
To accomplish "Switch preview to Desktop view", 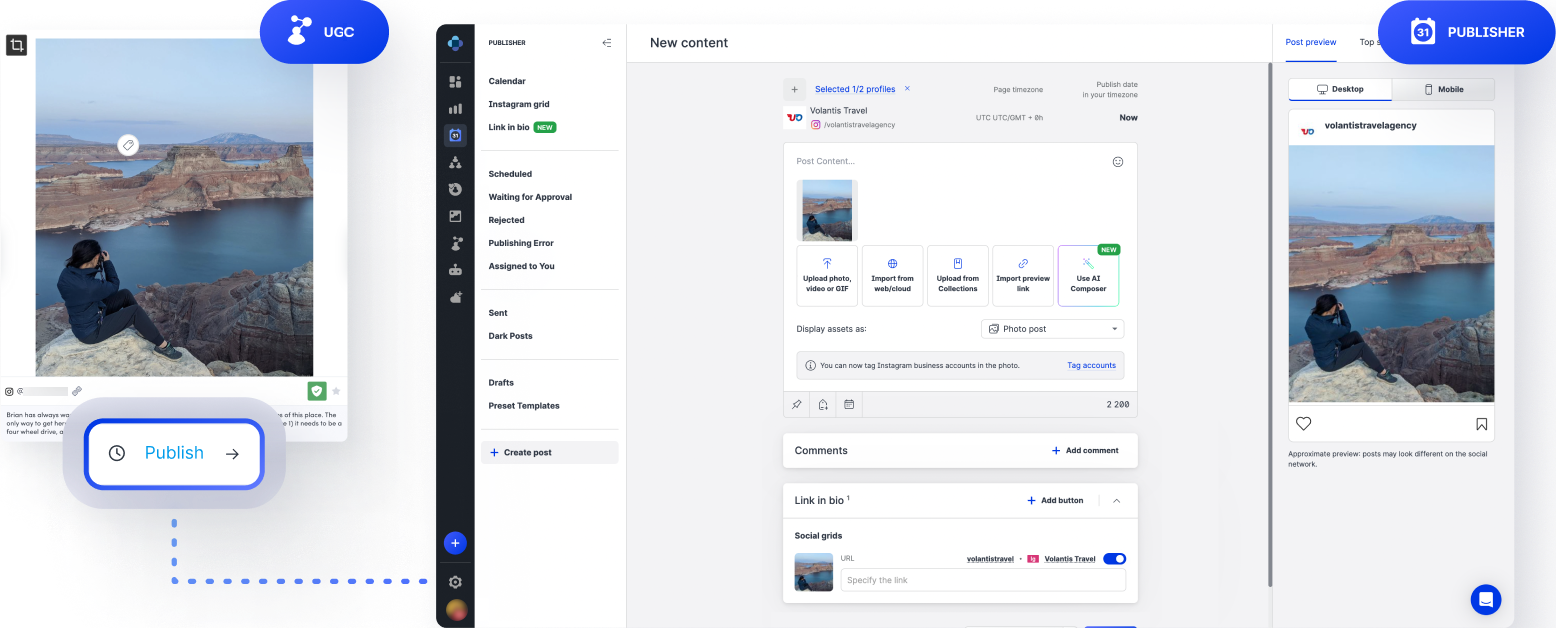I will pos(1340,89).
